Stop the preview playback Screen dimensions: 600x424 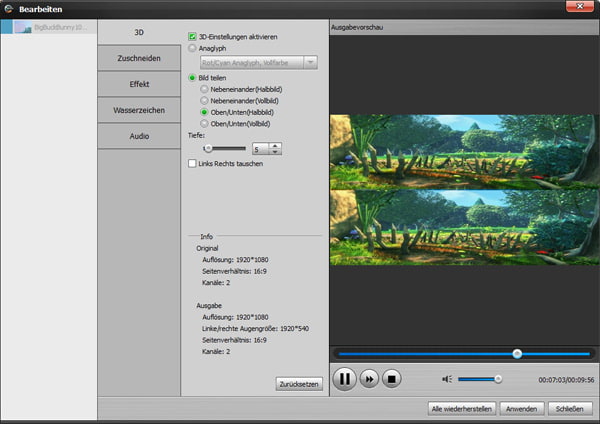(393, 379)
